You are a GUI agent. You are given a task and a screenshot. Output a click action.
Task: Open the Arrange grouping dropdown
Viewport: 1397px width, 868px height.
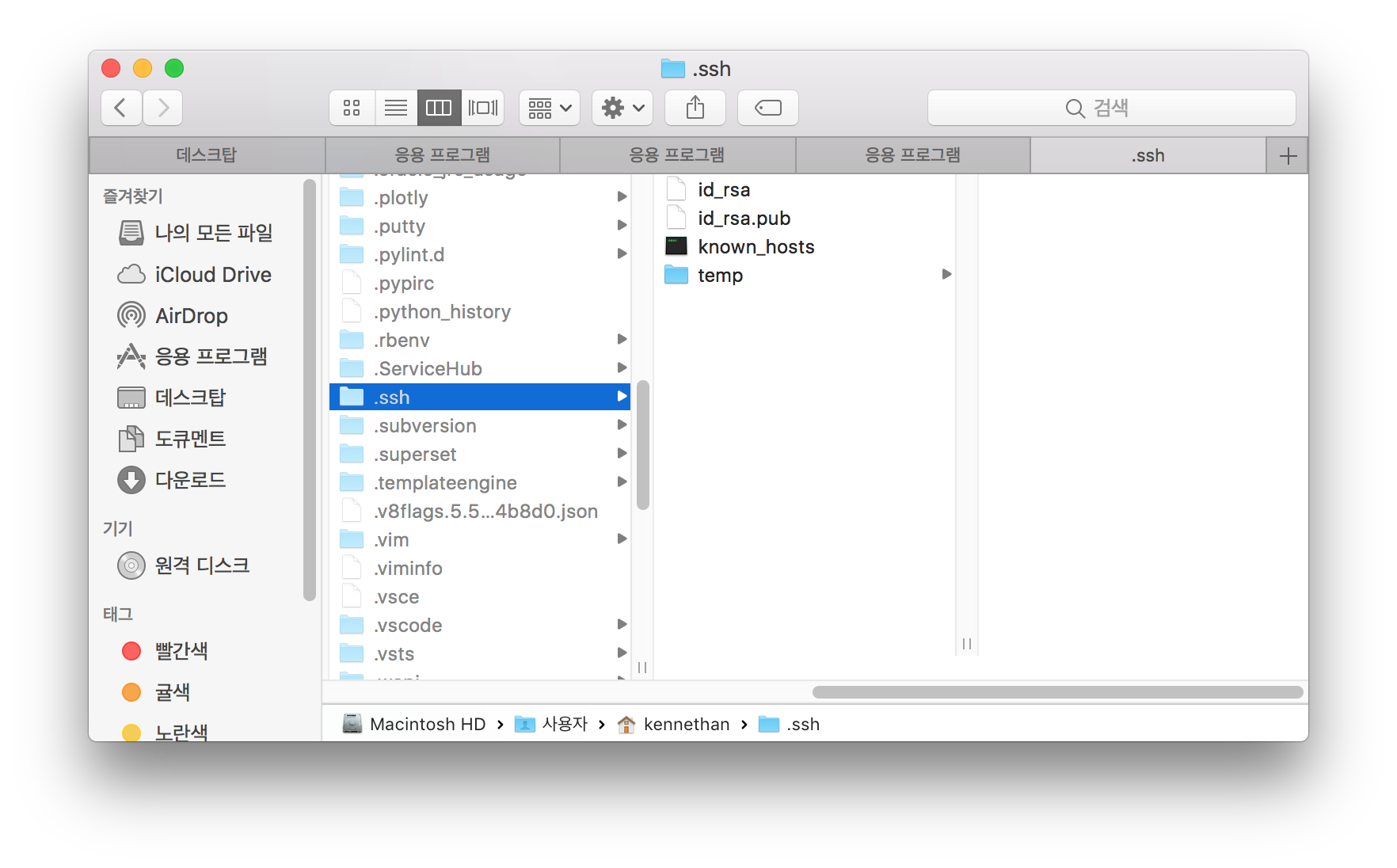point(549,108)
